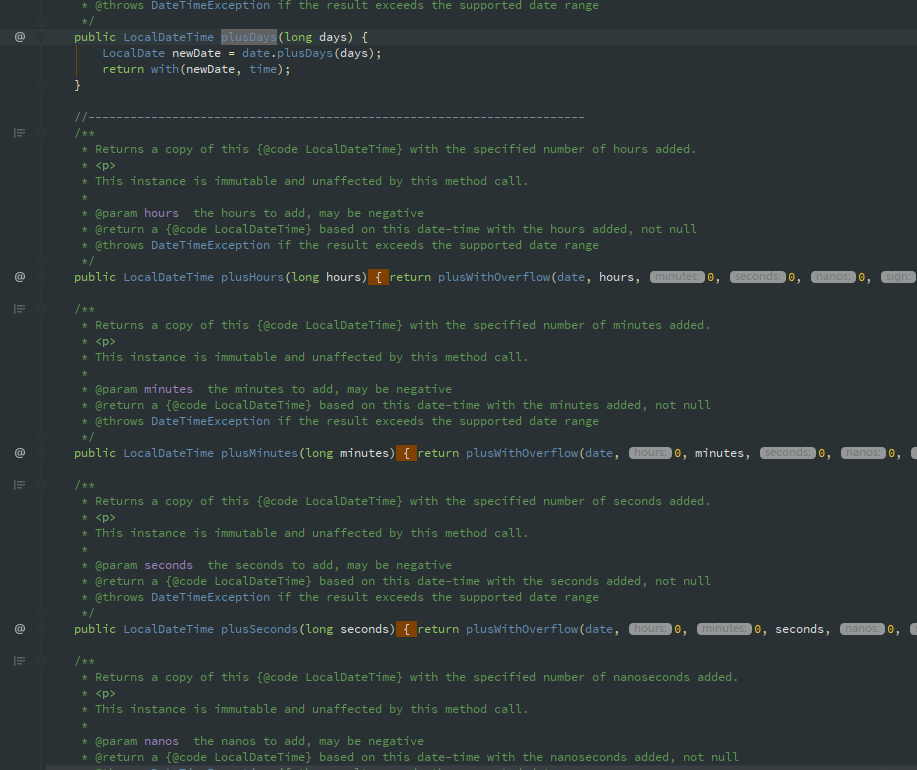Click 'nanos:' hint in plusHours line

(833, 277)
